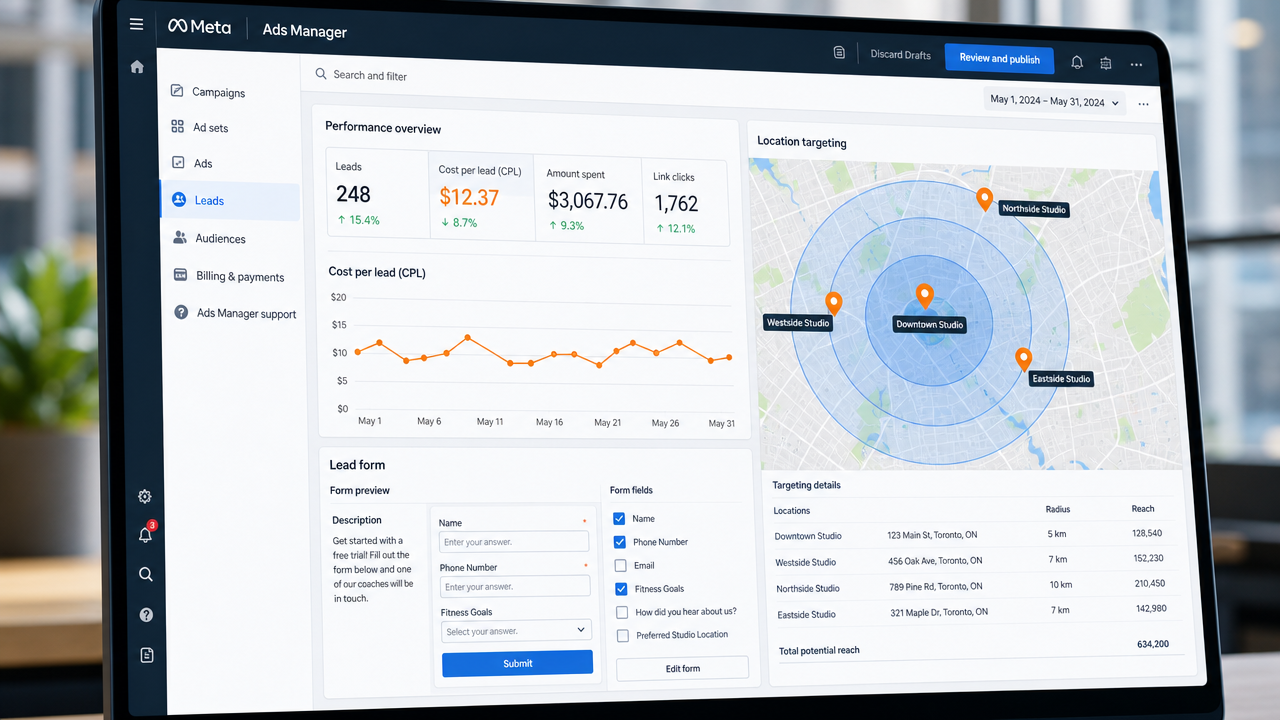
Task: Uncheck the Fitness Goals form field
Action: click(621, 588)
